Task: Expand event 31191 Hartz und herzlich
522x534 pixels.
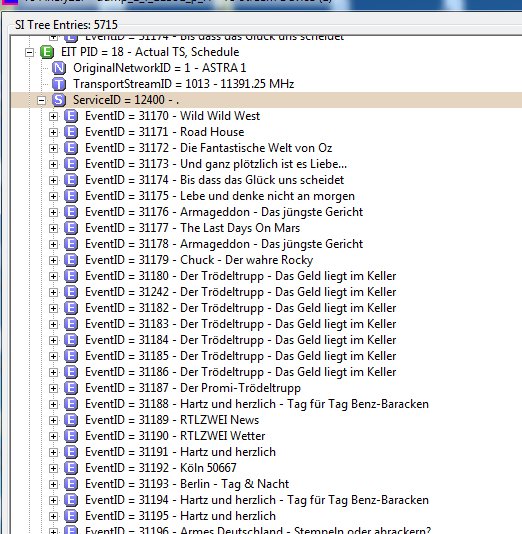Action: (x=53, y=453)
